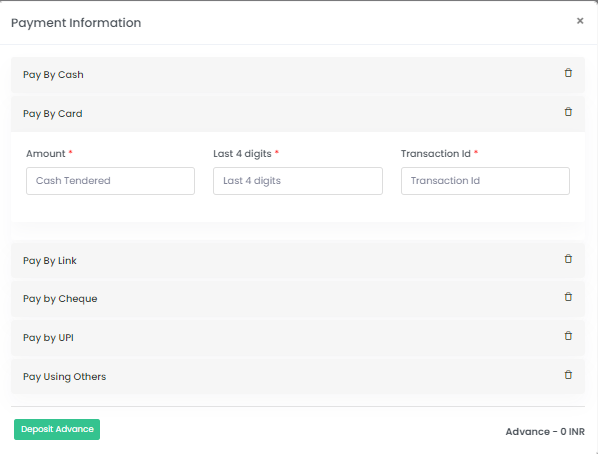Screen dimensions: 598x454
Task: Click the Payment Information title
Action: click(x=76, y=23)
